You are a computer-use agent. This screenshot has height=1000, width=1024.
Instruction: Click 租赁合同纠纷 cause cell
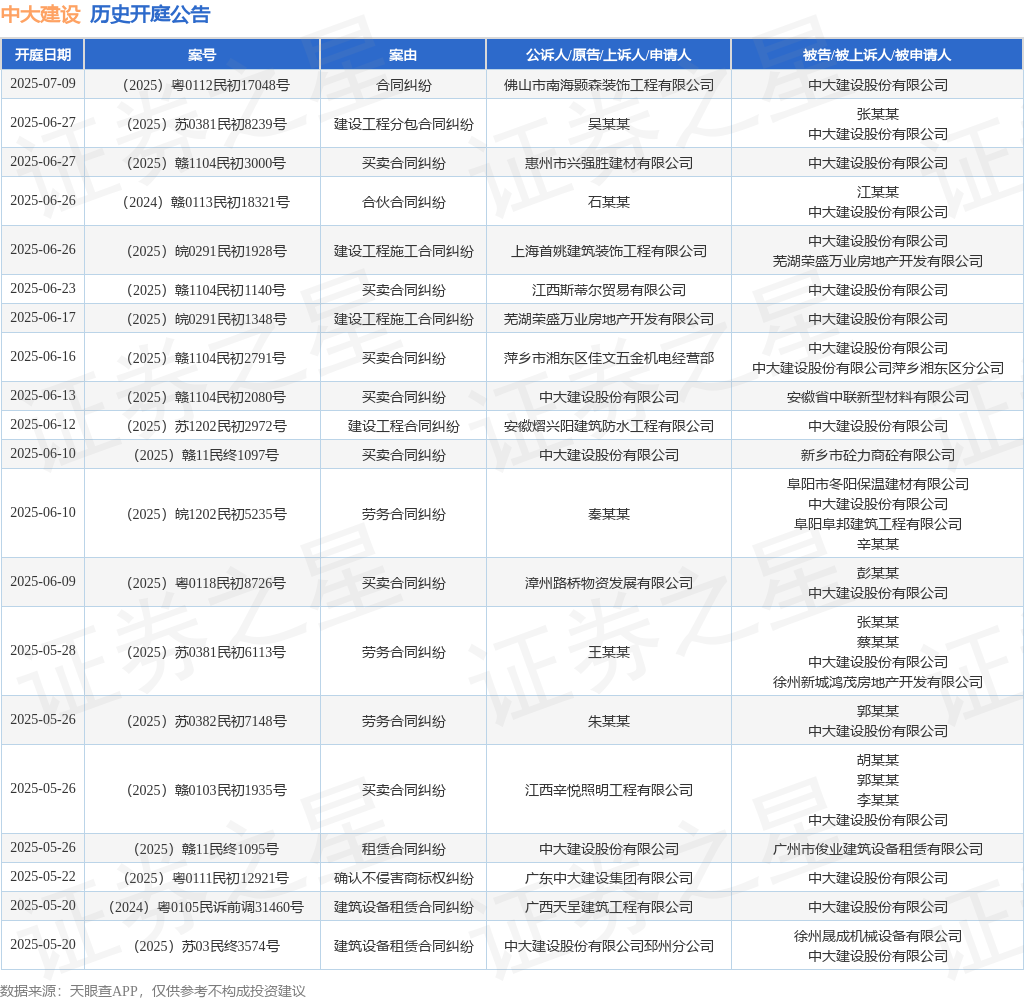click(404, 849)
